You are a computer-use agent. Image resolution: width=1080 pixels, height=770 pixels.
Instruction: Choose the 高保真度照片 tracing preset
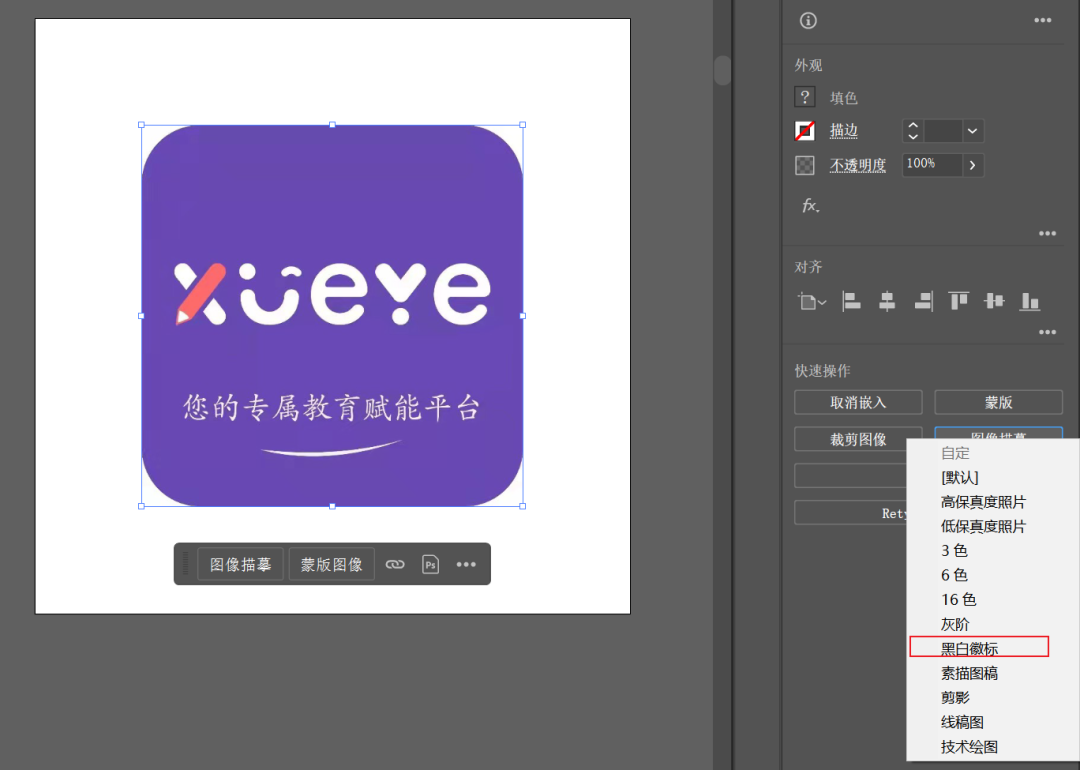[x=982, y=502]
